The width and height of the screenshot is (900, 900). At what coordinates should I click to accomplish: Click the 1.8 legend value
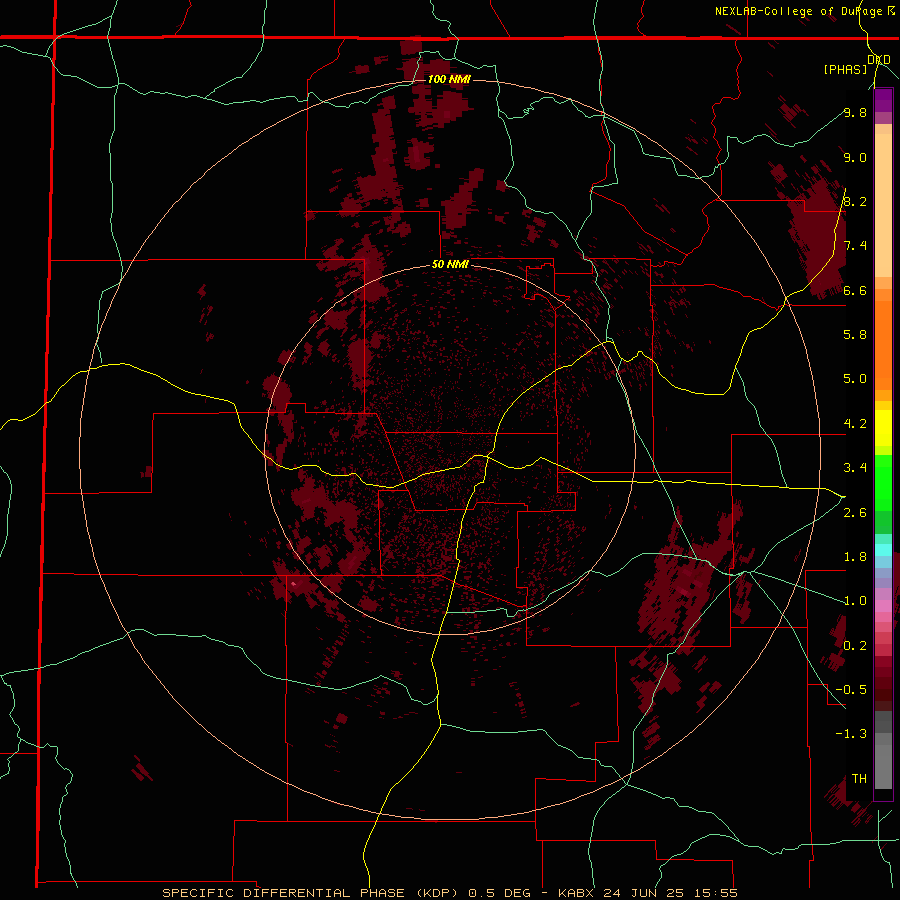(855, 557)
